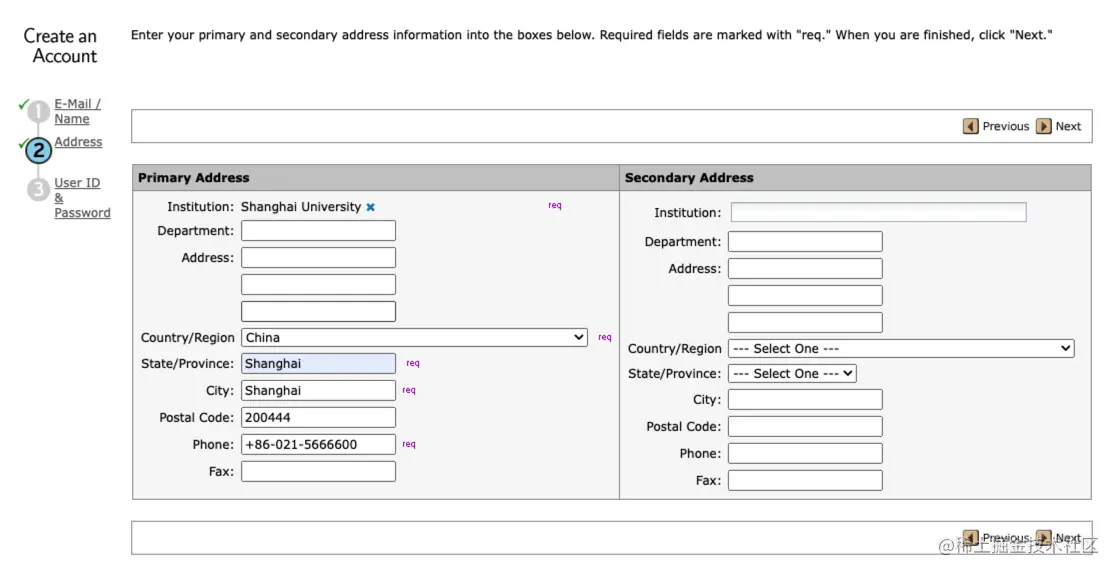The width and height of the screenshot is (1116, 573).
Task: Click the bottom Previous arrow icon
Action: click(970, 538)
